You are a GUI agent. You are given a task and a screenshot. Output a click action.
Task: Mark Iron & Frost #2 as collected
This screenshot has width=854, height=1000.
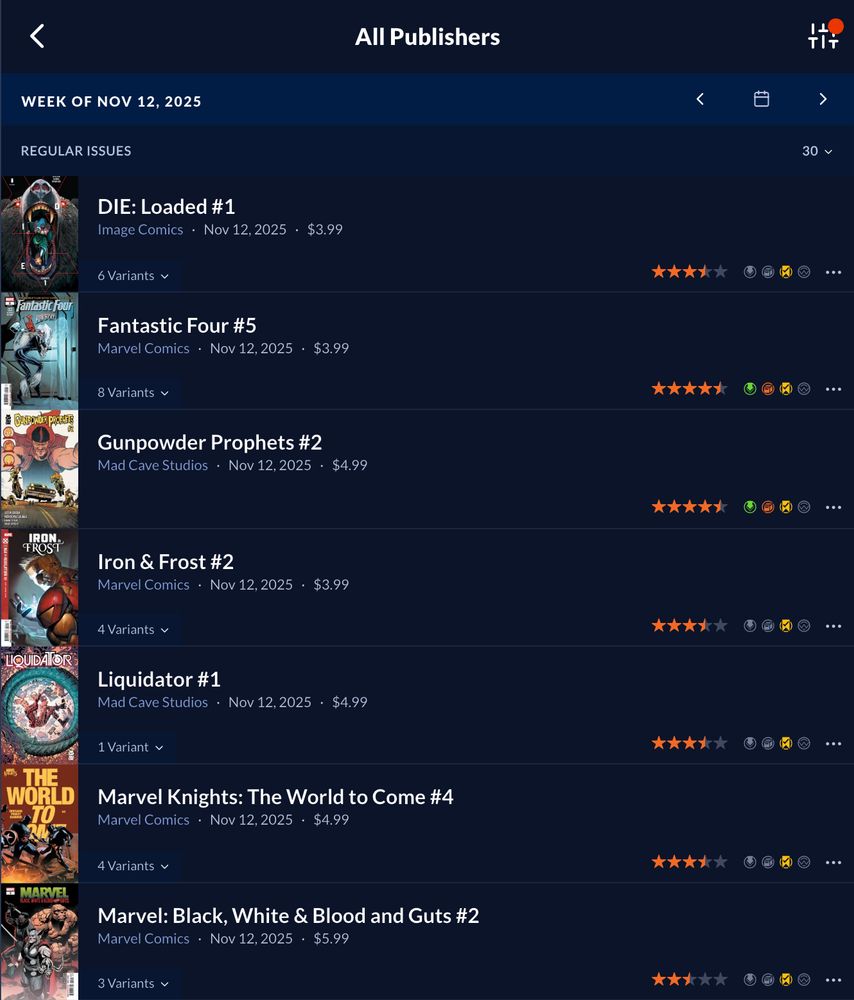(768, 626)
